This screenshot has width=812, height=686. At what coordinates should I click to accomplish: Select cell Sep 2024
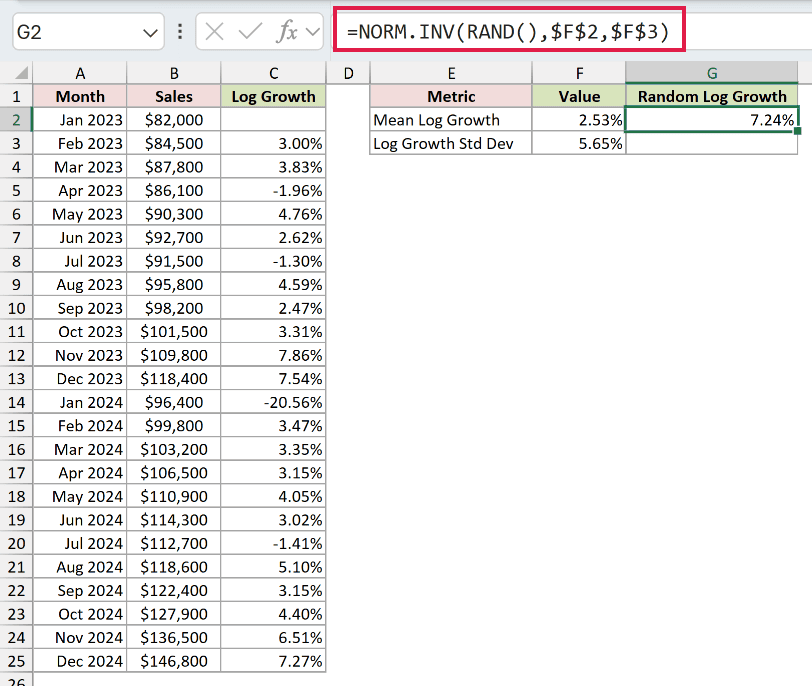coord(80,591)
